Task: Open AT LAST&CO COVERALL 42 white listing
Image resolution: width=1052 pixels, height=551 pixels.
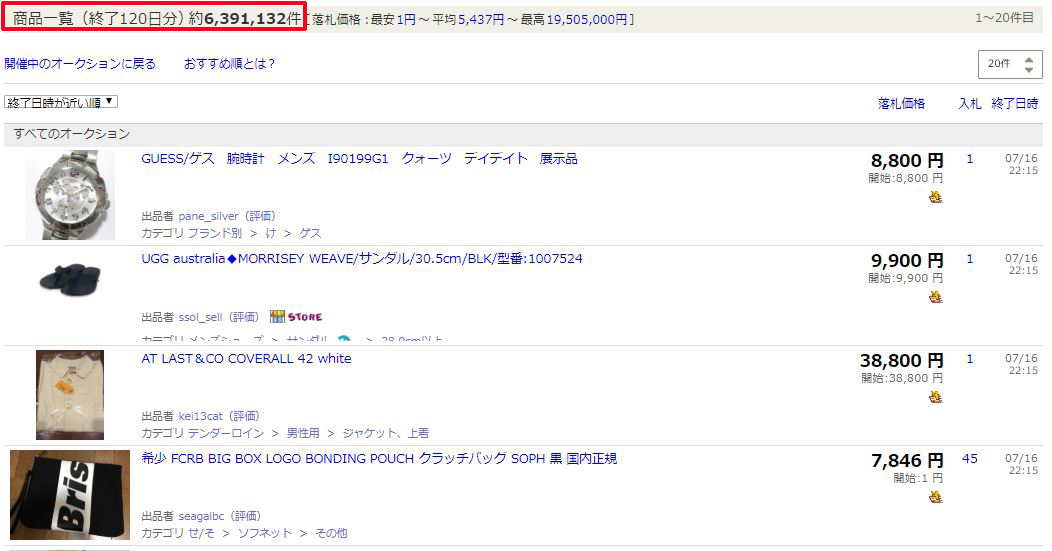Action: click(x=246, y=358)
